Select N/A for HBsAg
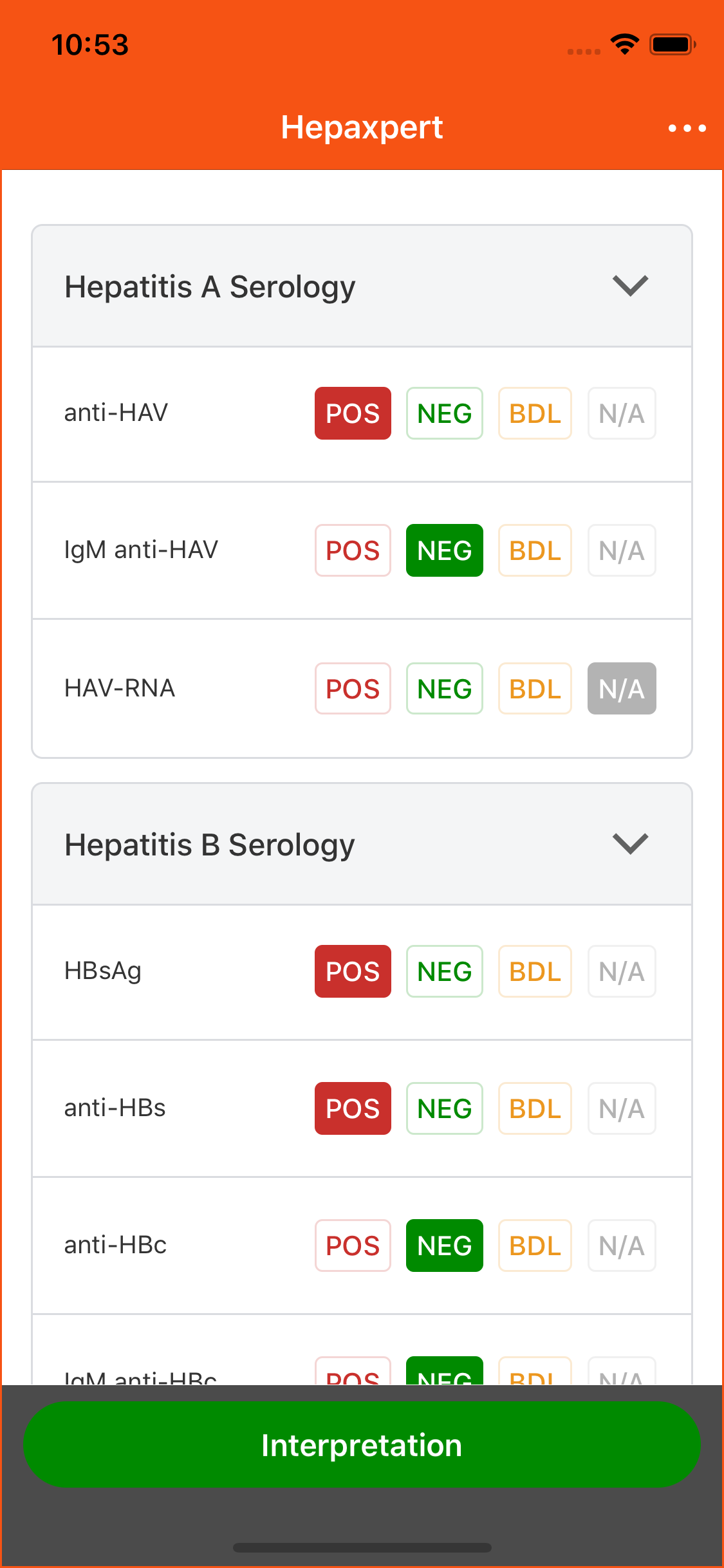724x1568 pixels. 621,971
